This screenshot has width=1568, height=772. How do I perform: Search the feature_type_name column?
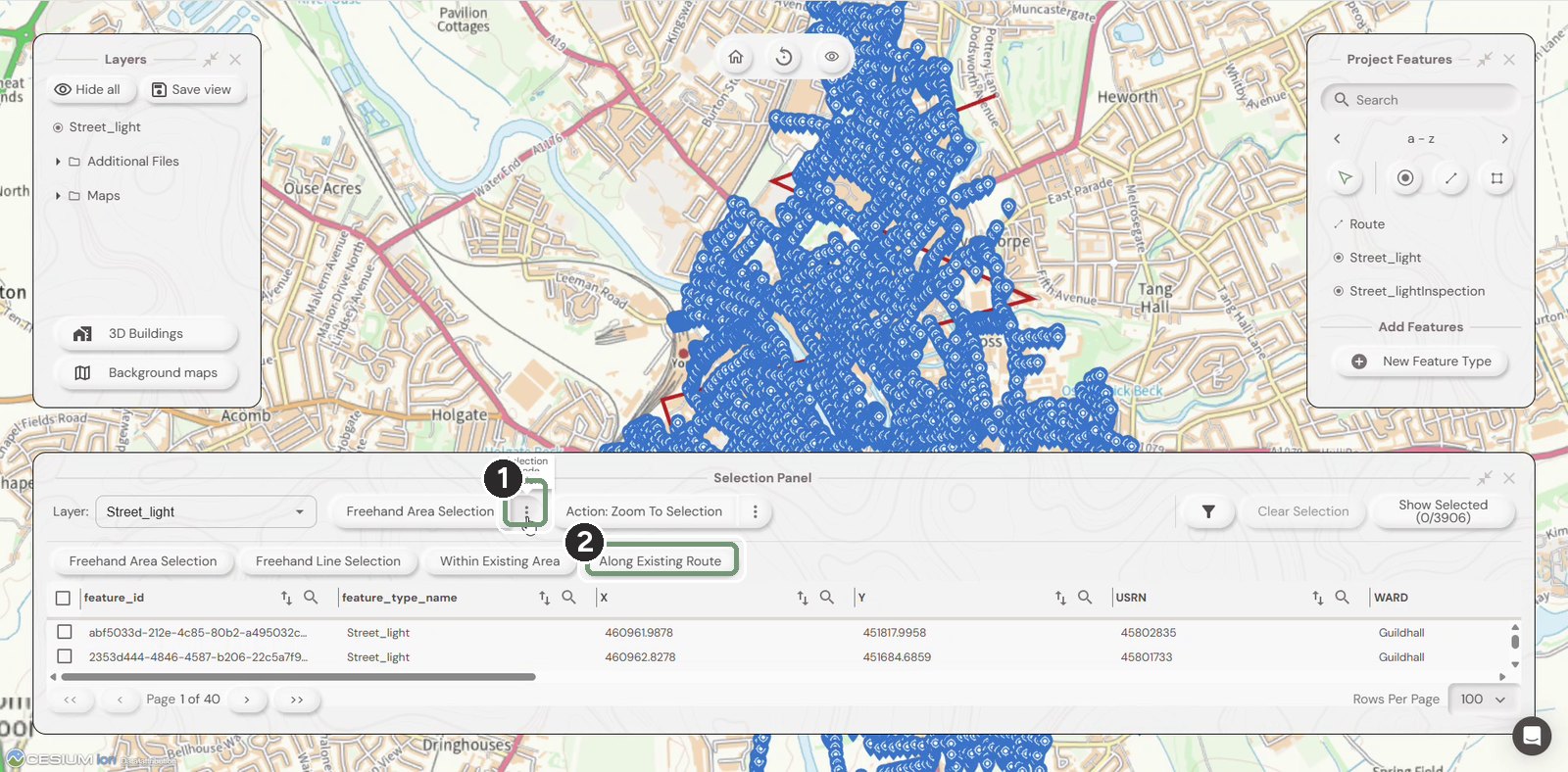tap(568, 597)
